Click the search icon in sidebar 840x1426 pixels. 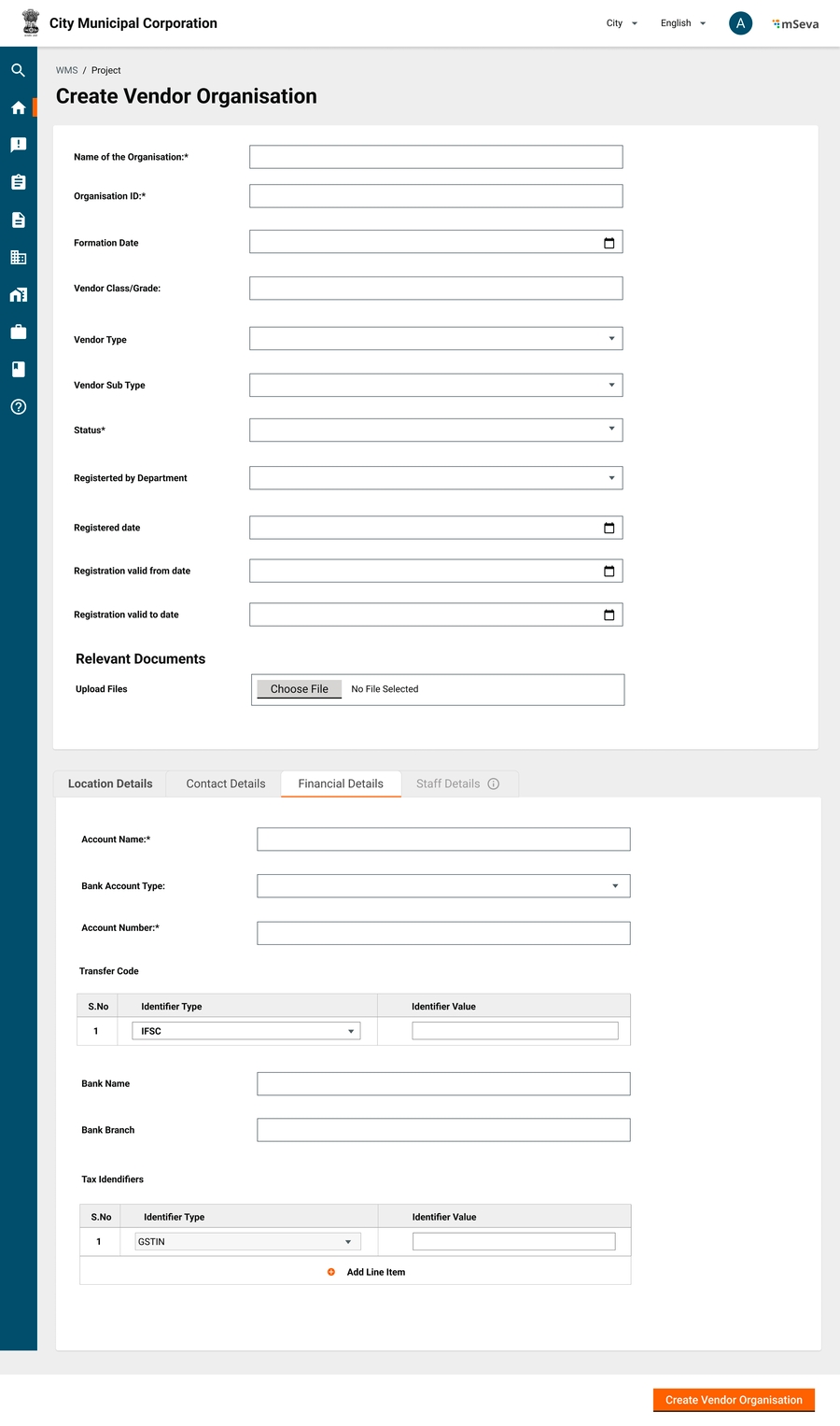(18, 70)
